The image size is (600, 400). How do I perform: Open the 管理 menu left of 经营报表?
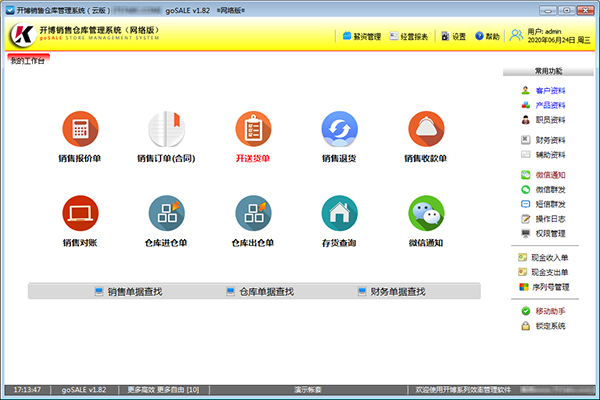(362, 36)
